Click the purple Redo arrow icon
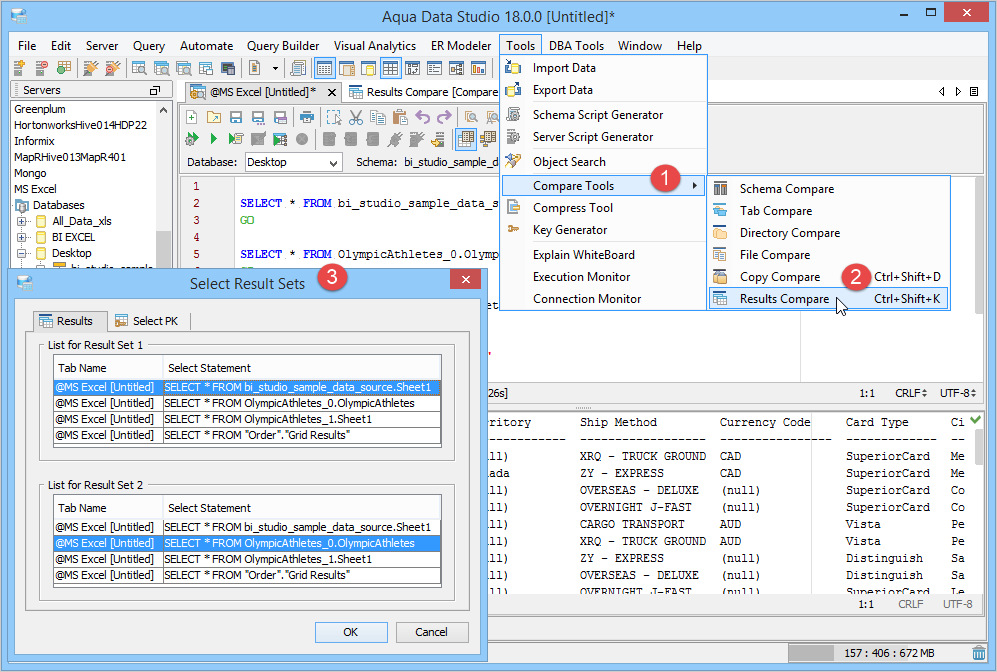 tap(442, 116)
